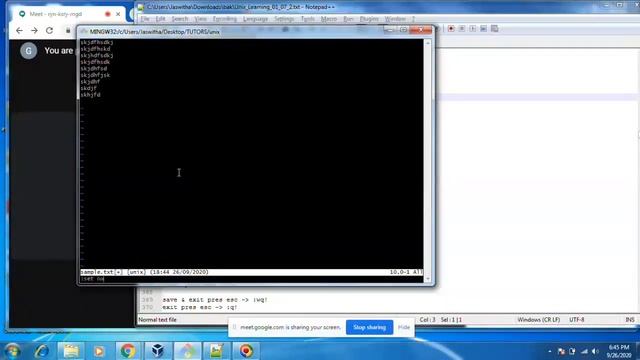Open the clock showing 6:45 PM
This screenshot has height=360, width=640.
pyautogui.click(x=619, y=351)
